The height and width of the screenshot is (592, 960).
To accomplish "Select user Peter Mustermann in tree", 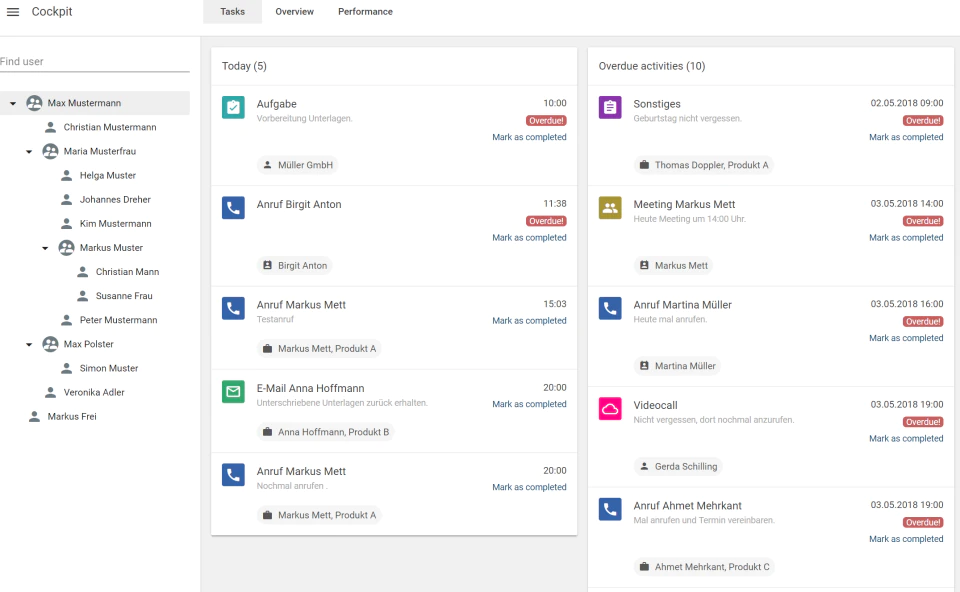I will (x=118, y=320).
